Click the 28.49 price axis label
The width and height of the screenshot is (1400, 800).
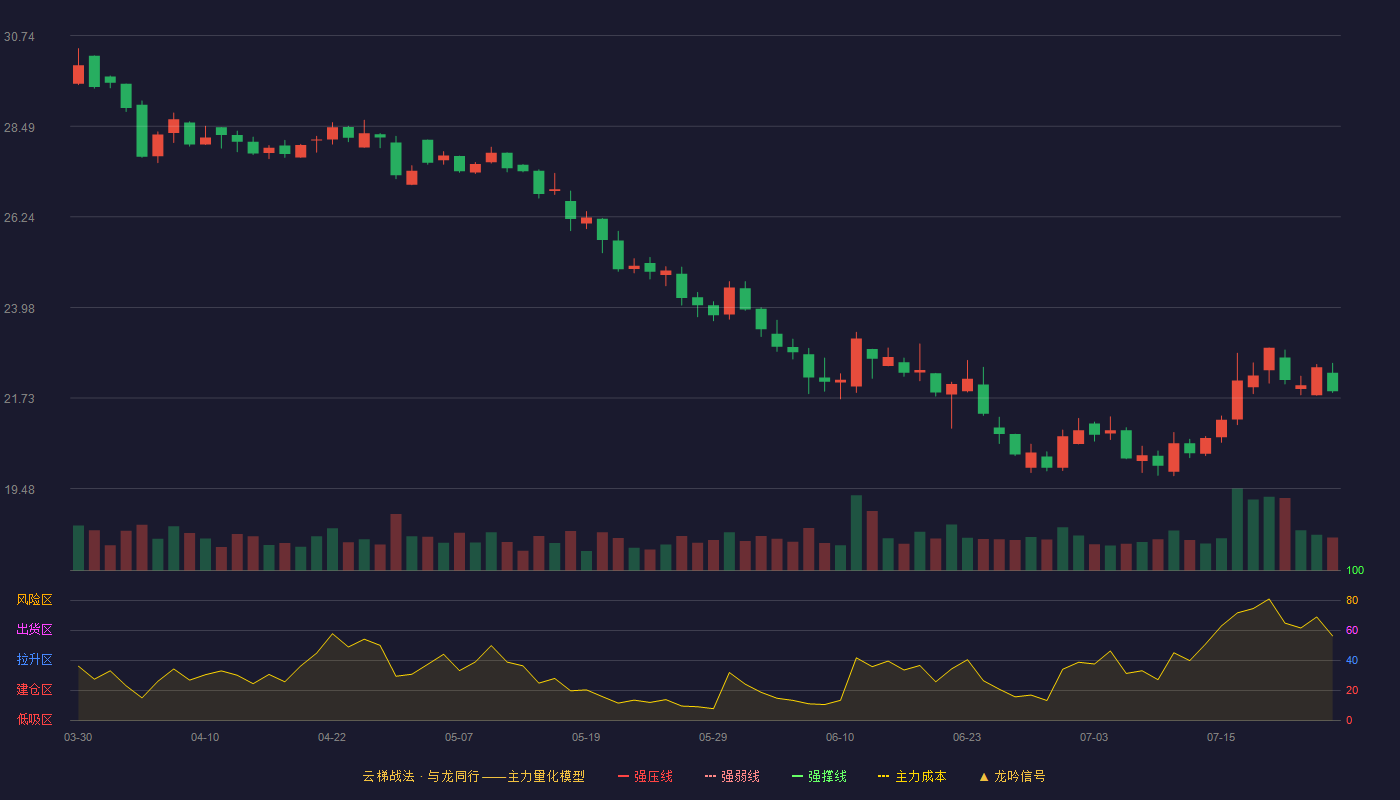click(x=19, y=128)
